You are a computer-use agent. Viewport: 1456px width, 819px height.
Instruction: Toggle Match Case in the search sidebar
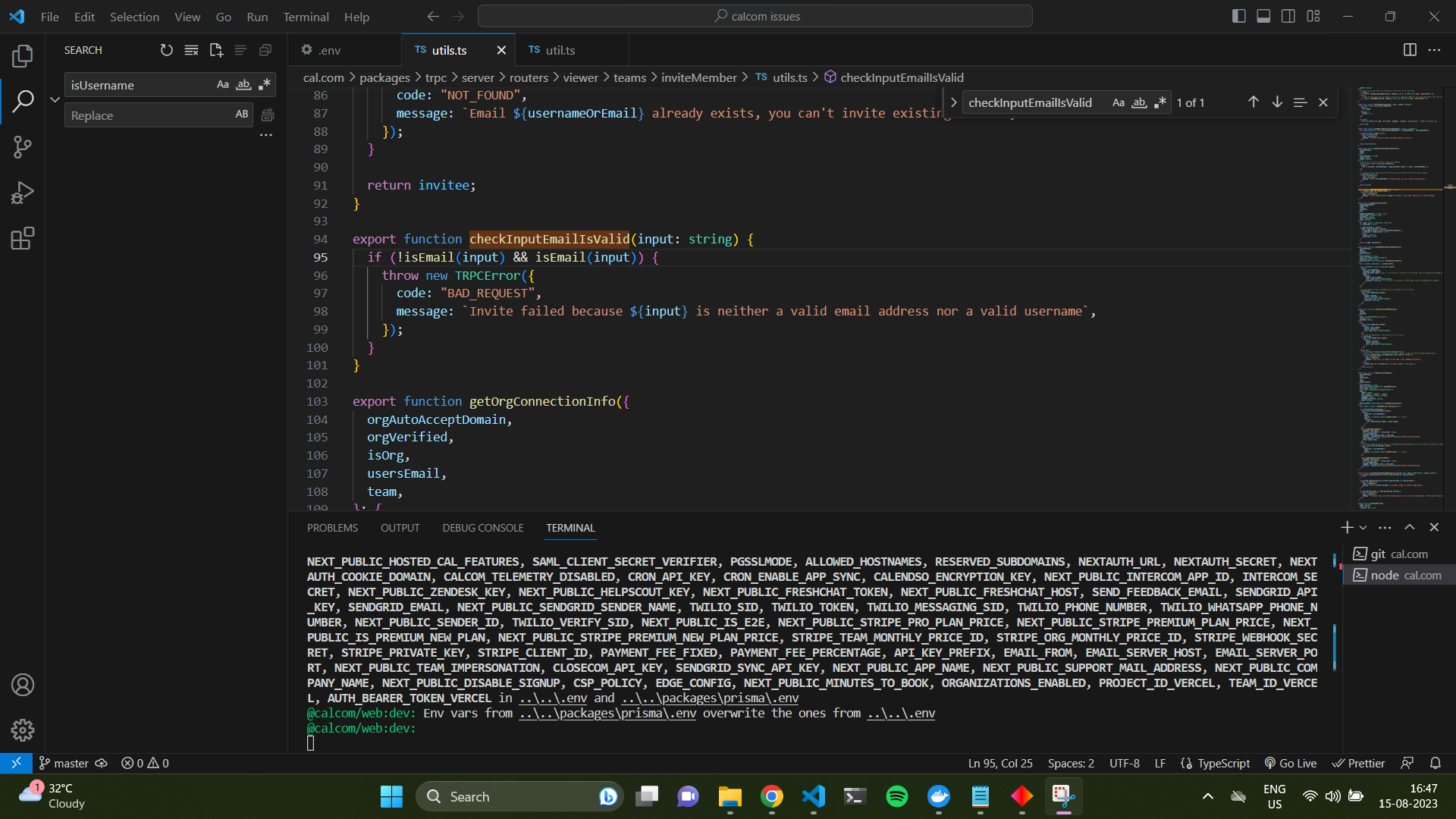[223, 84]
